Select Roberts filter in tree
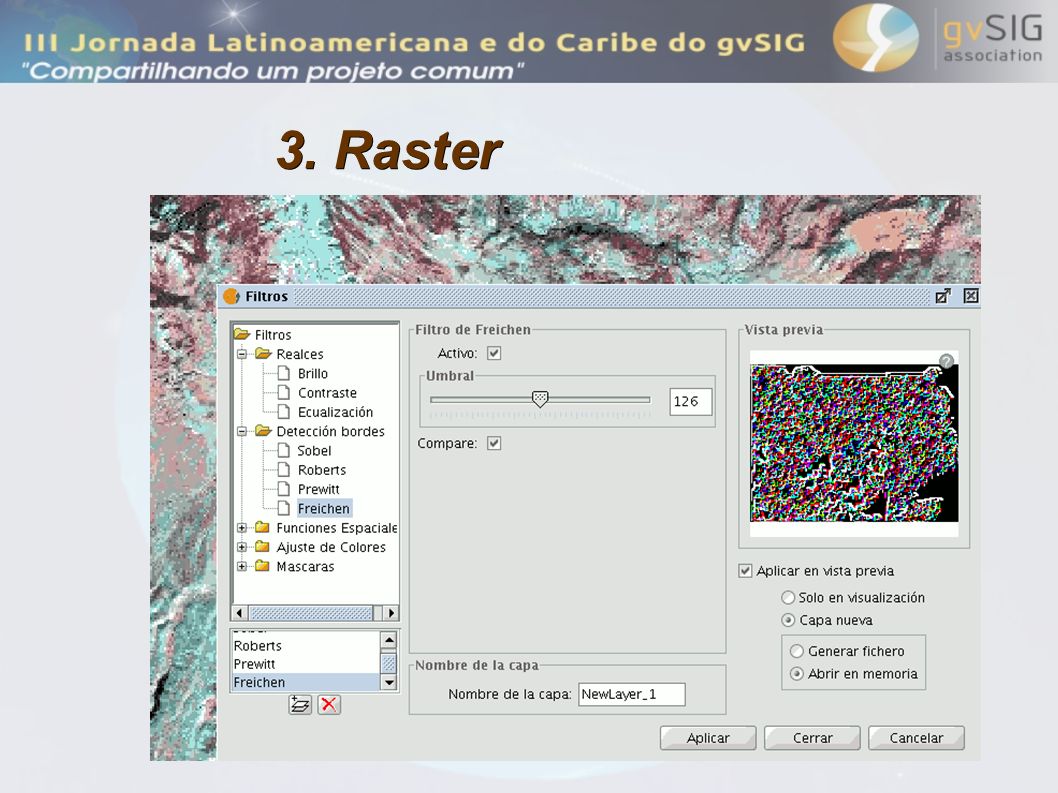This screenshot has width=1058, height=793. (x=322, y=470)
